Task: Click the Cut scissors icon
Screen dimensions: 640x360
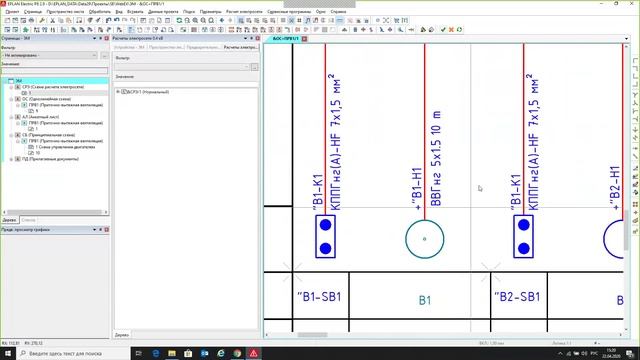Action: tap(53, 20)
